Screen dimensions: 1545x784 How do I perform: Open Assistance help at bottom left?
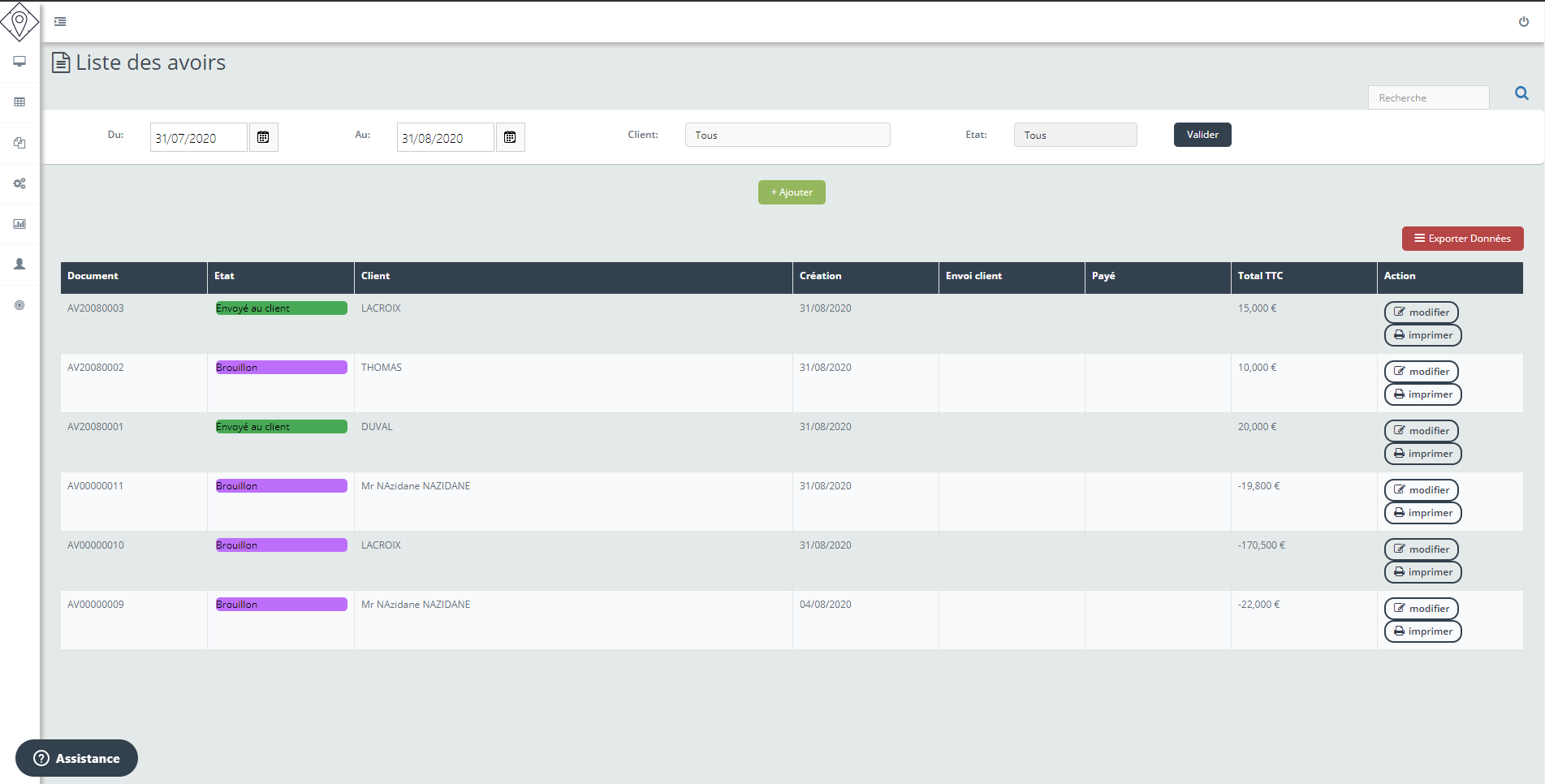76,758
